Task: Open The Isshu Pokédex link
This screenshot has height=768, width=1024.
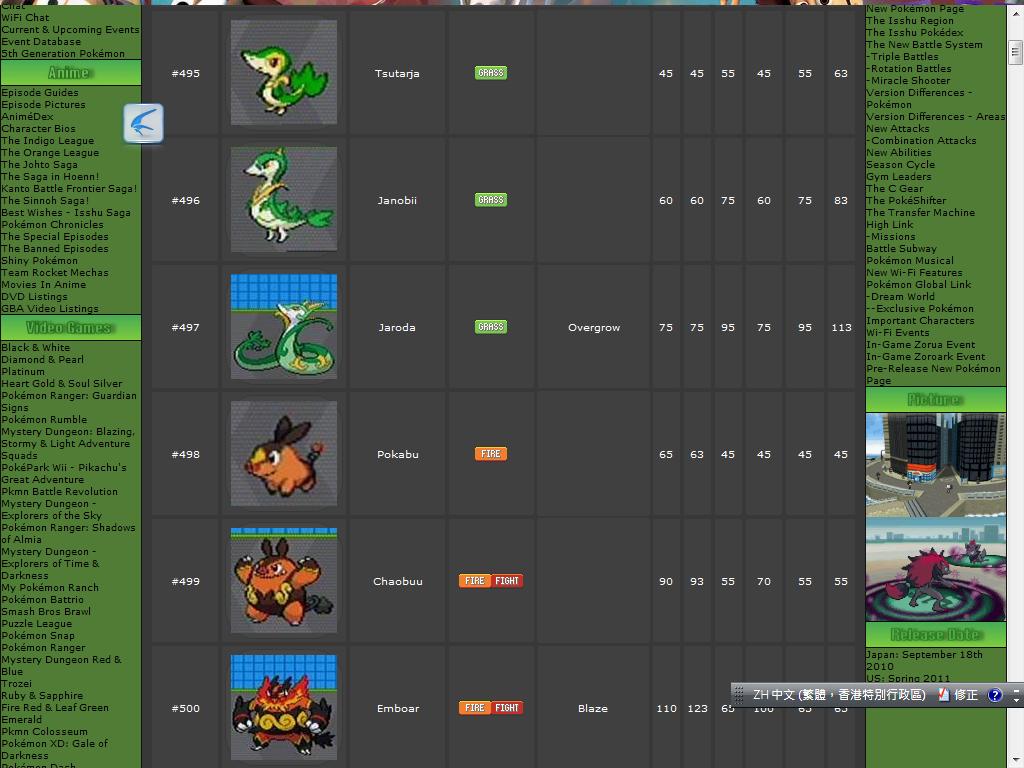Action: click(x=914, y=33)
